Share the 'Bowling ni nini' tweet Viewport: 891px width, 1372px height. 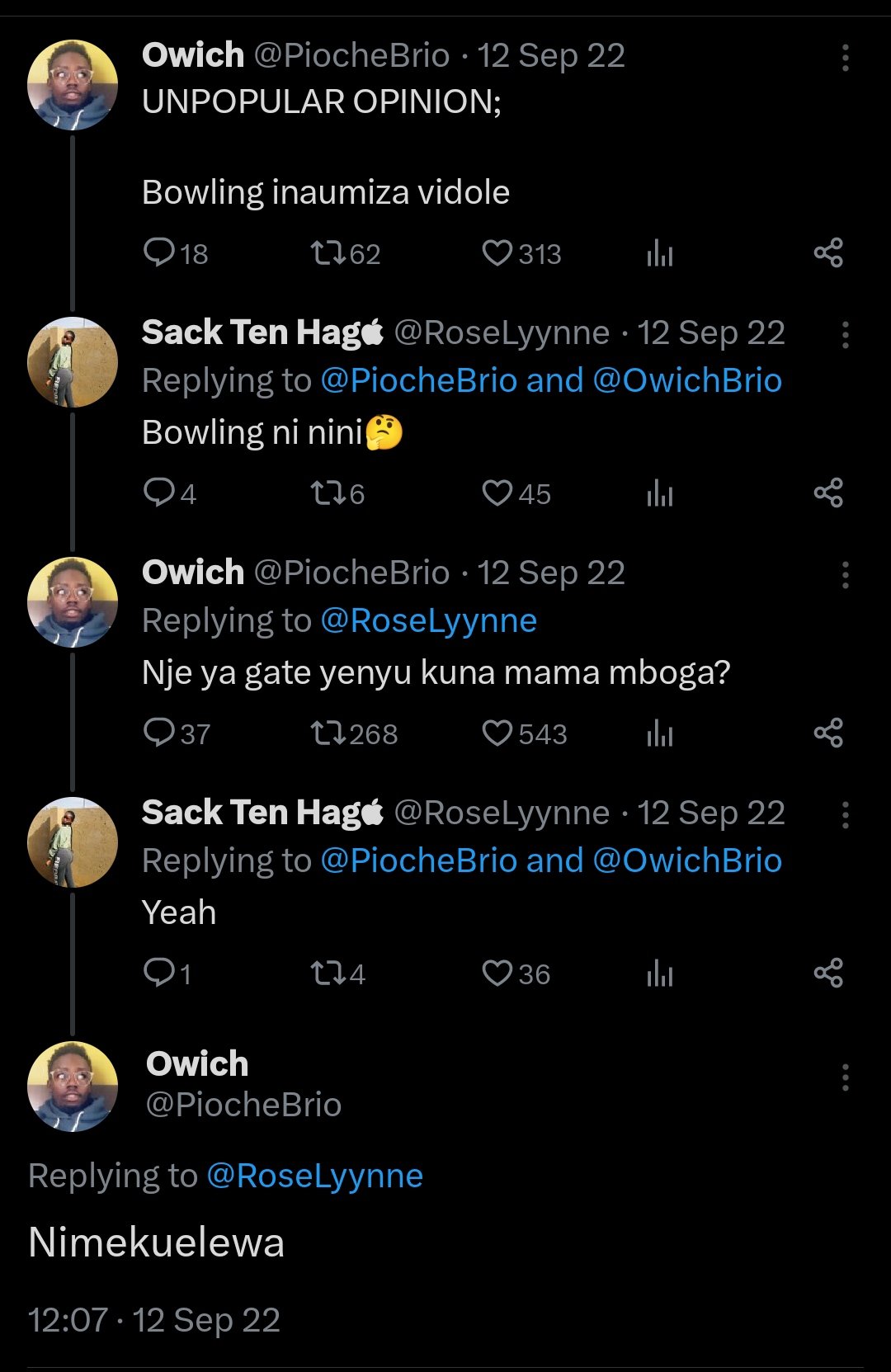(827, 493)
